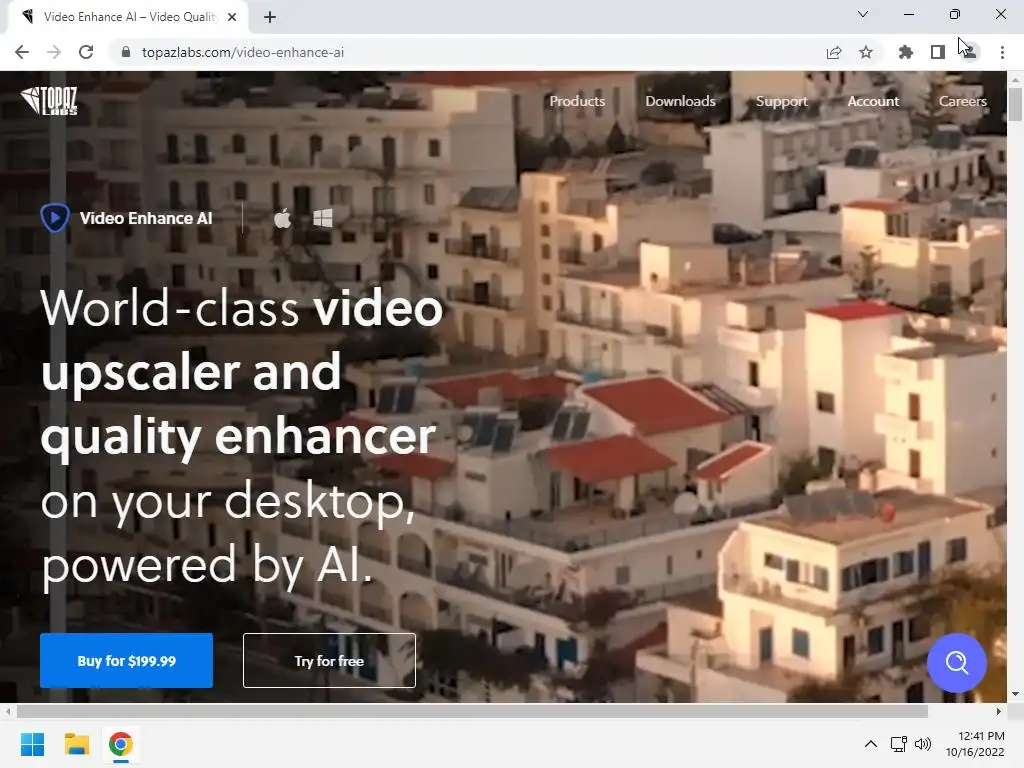1024x768 pixels.
Task: Show hidden system tray icons
Action: [871, 744]
